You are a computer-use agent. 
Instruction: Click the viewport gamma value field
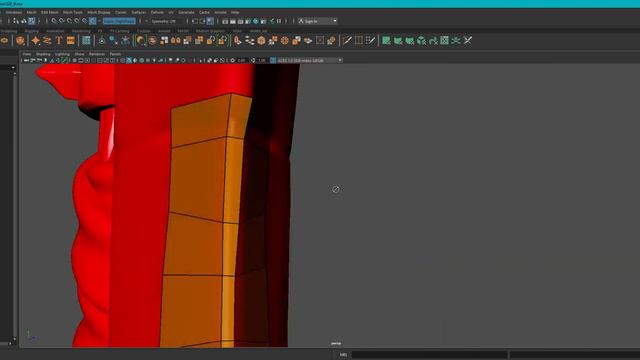pyautogui.click(x=262, y=60)
